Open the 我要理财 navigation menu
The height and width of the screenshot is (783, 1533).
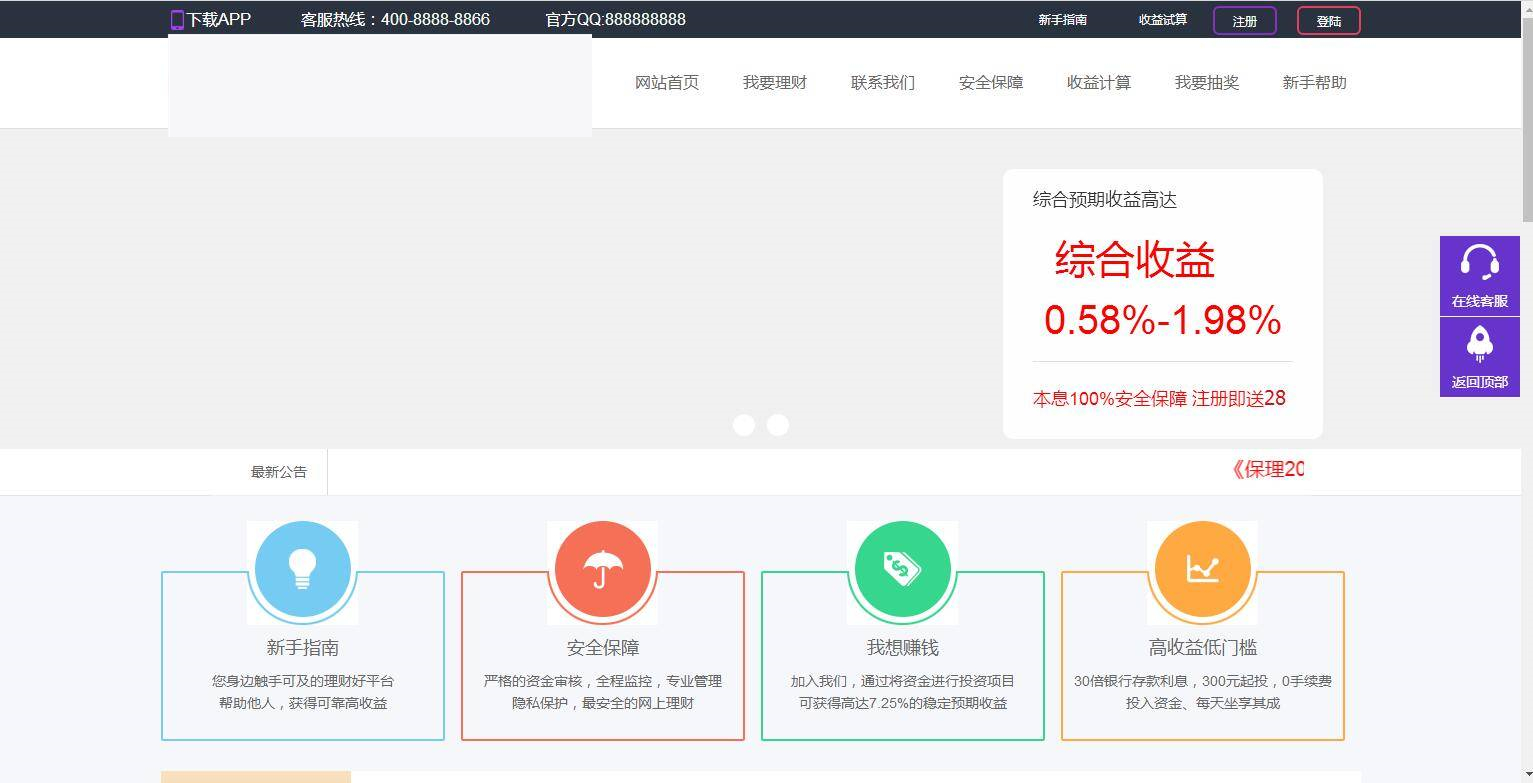coord(775,83)
